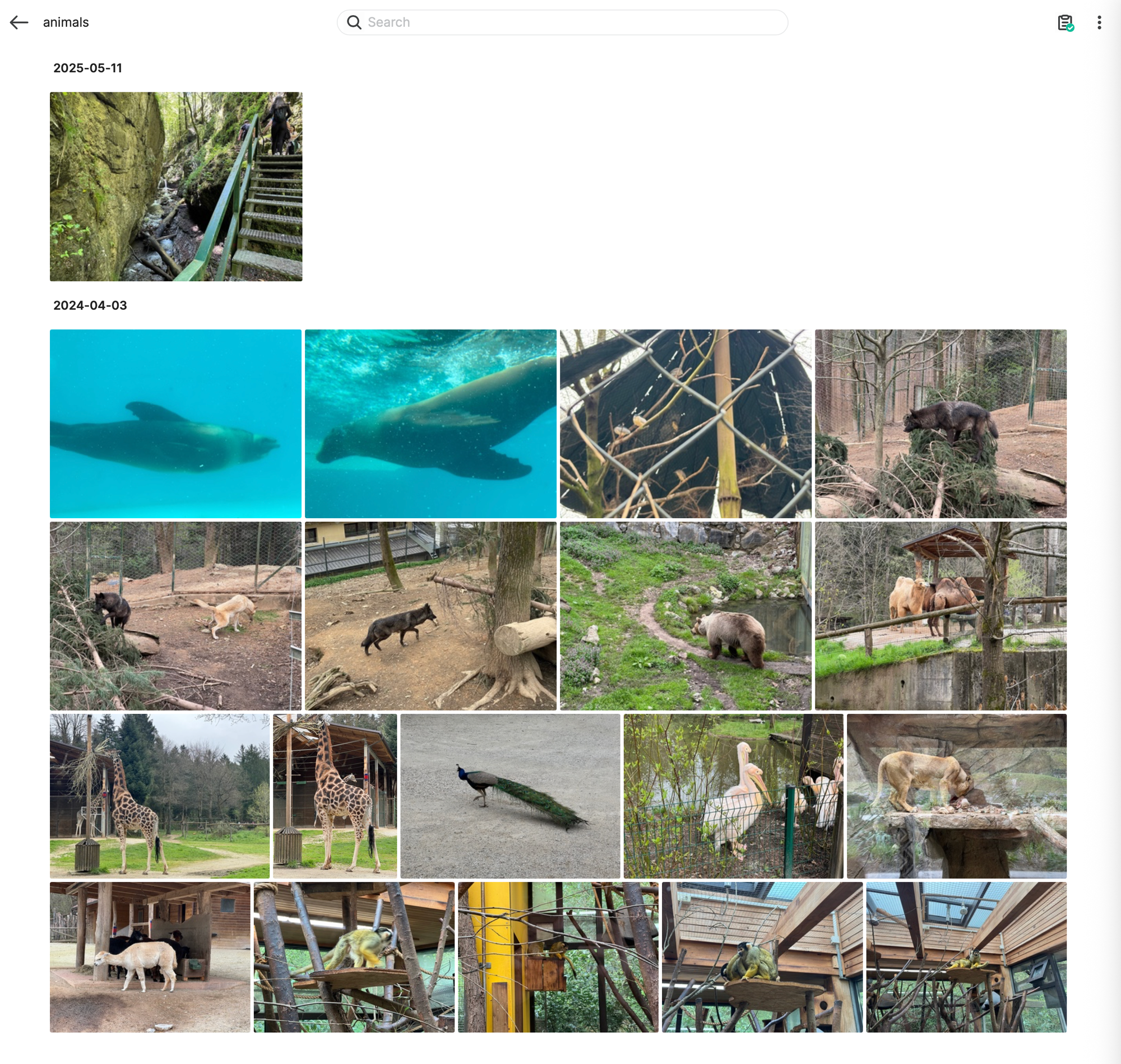
Task: Open the yellow pole monkey enclosure photo
Action: (558, 957)
